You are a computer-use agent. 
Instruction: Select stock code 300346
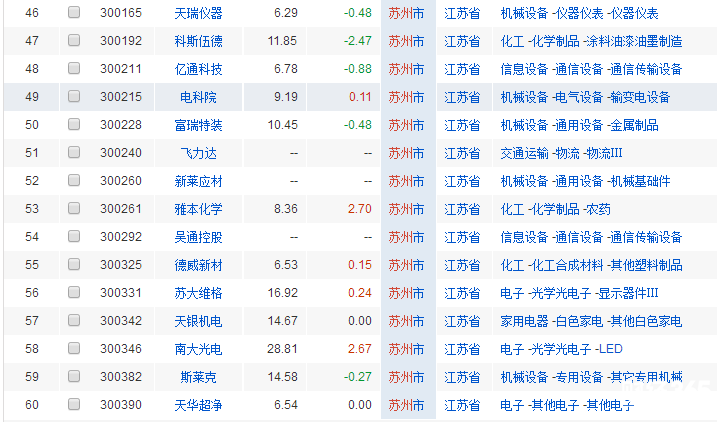point(121,349)
